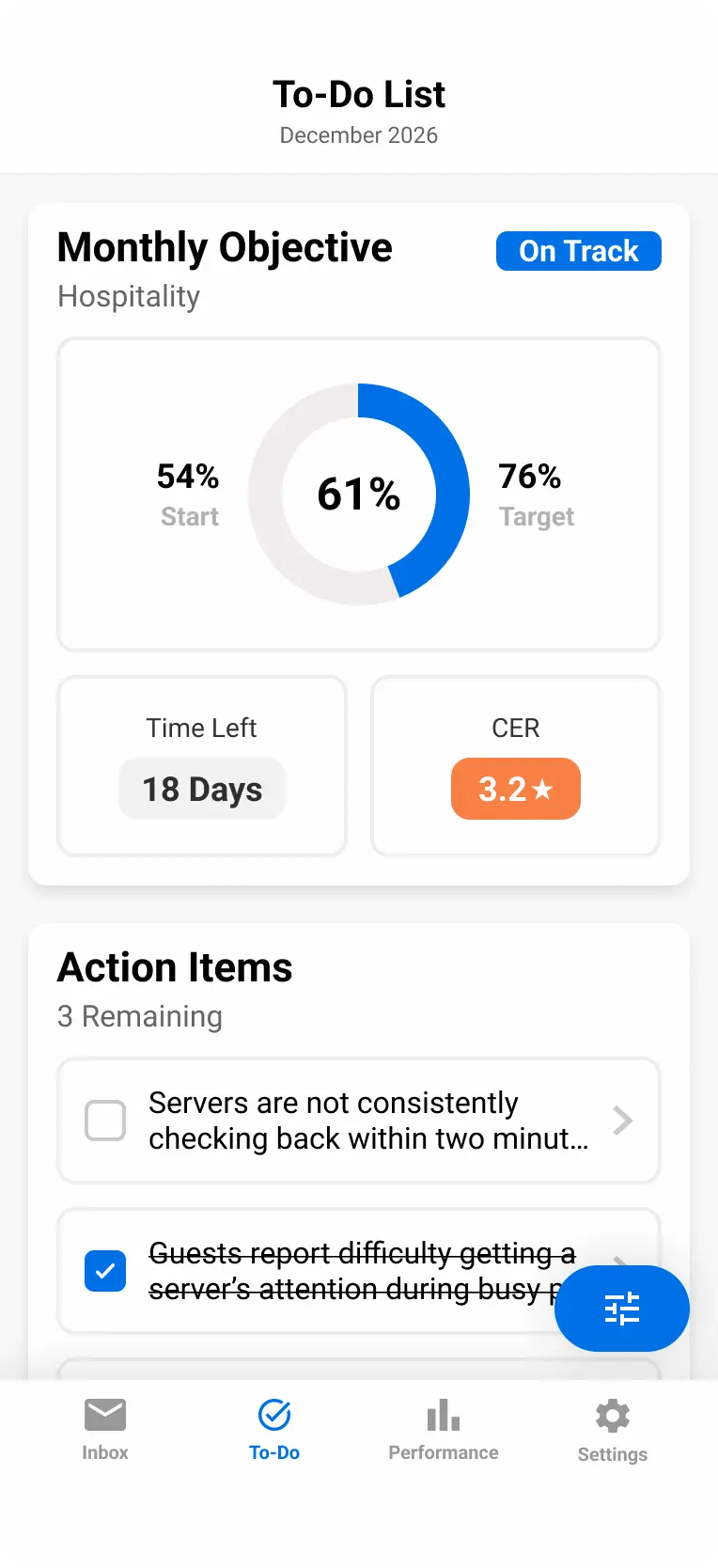Screen dimensions: 718x1568
Task: Click the On Track status badge
Action: (579, 251)
